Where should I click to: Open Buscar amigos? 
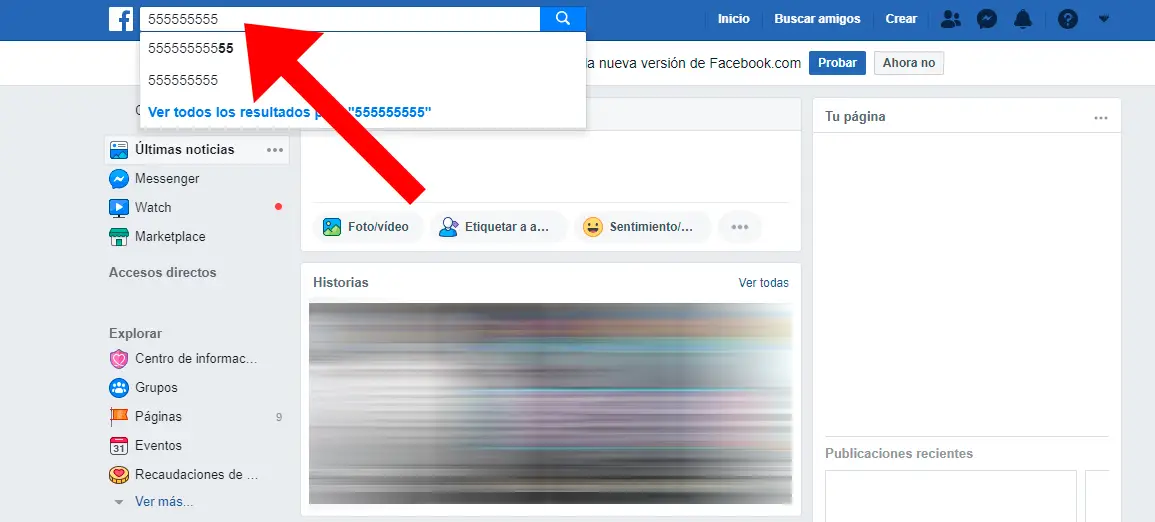click(x=817, y=19)
